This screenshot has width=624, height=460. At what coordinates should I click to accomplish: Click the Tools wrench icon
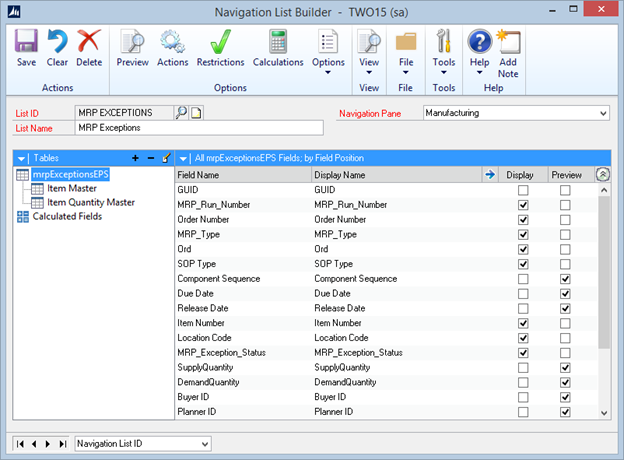(x=444, y=41)
